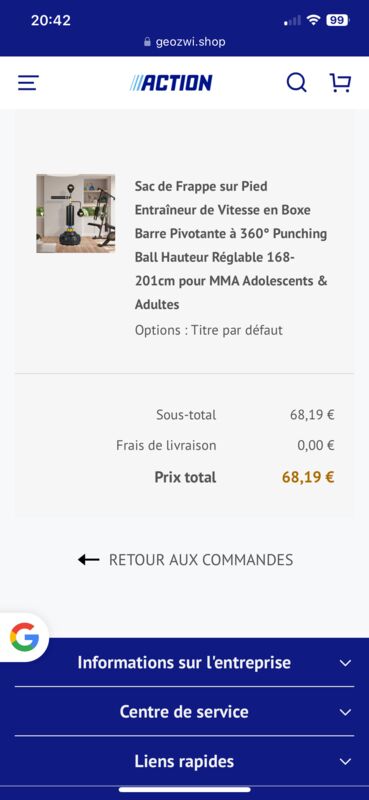
Task: Tap the home indicator bar at bottom
Action: (x=185, y=790)
